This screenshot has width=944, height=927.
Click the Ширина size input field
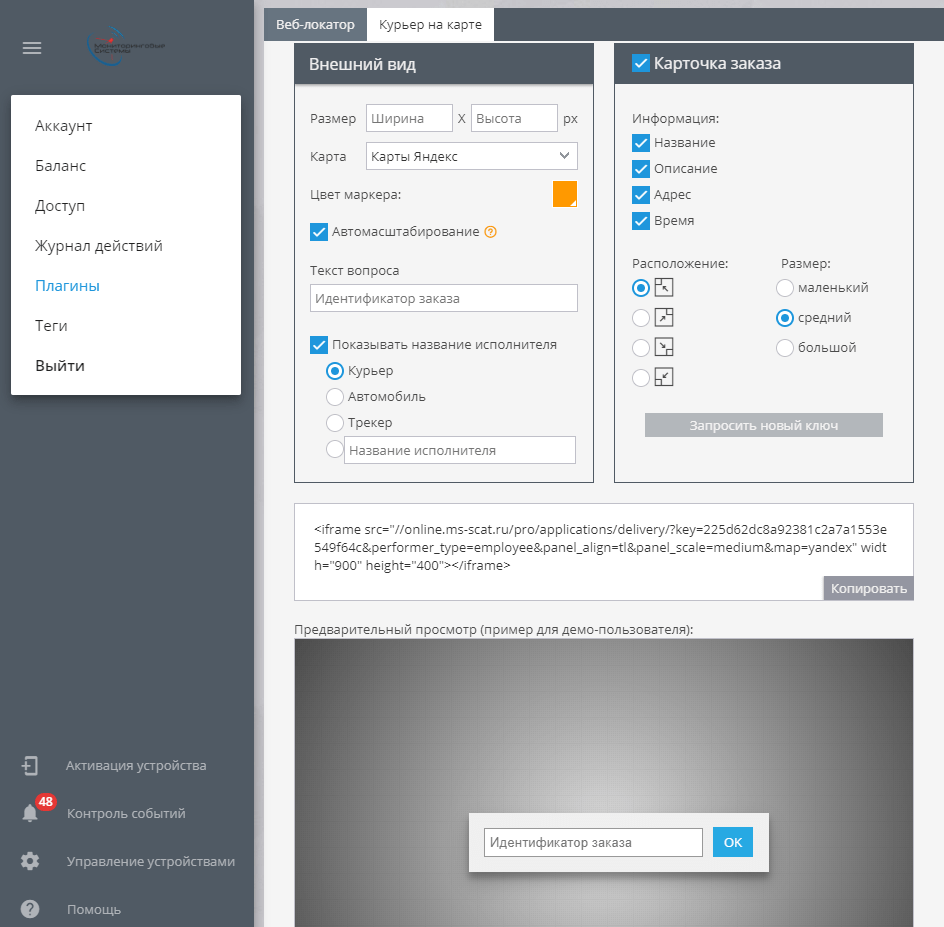coord(409,118)
